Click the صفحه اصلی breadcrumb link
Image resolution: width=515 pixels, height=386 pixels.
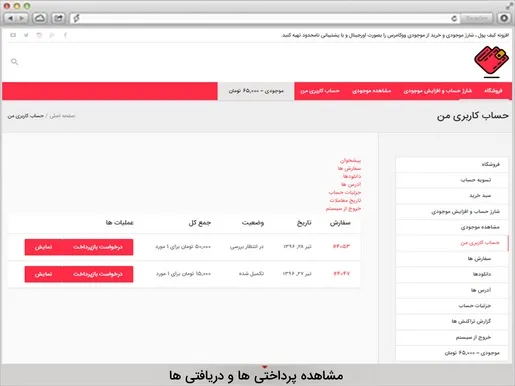pos(62,116)
